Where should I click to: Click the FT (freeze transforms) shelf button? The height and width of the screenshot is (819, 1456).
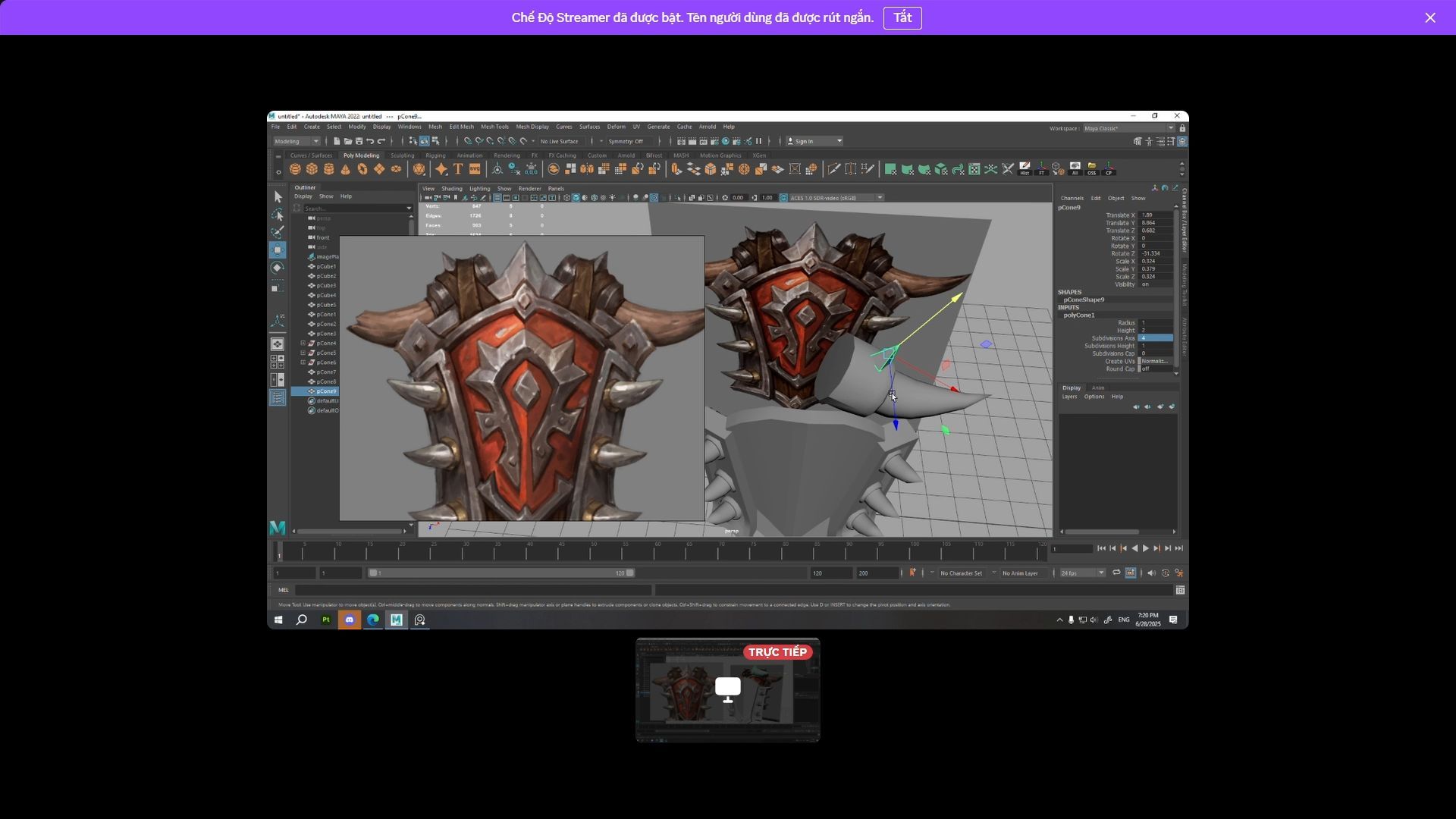pos(1041,168)
